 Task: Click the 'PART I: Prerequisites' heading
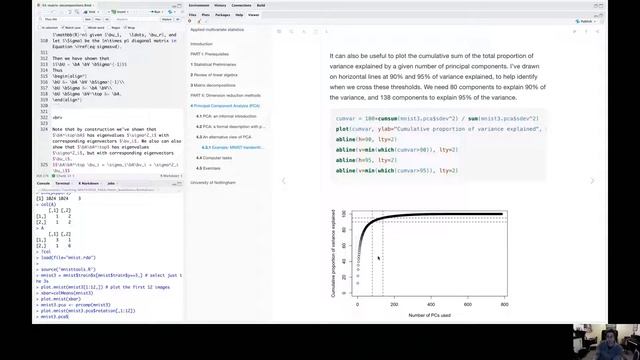(209, 54)
